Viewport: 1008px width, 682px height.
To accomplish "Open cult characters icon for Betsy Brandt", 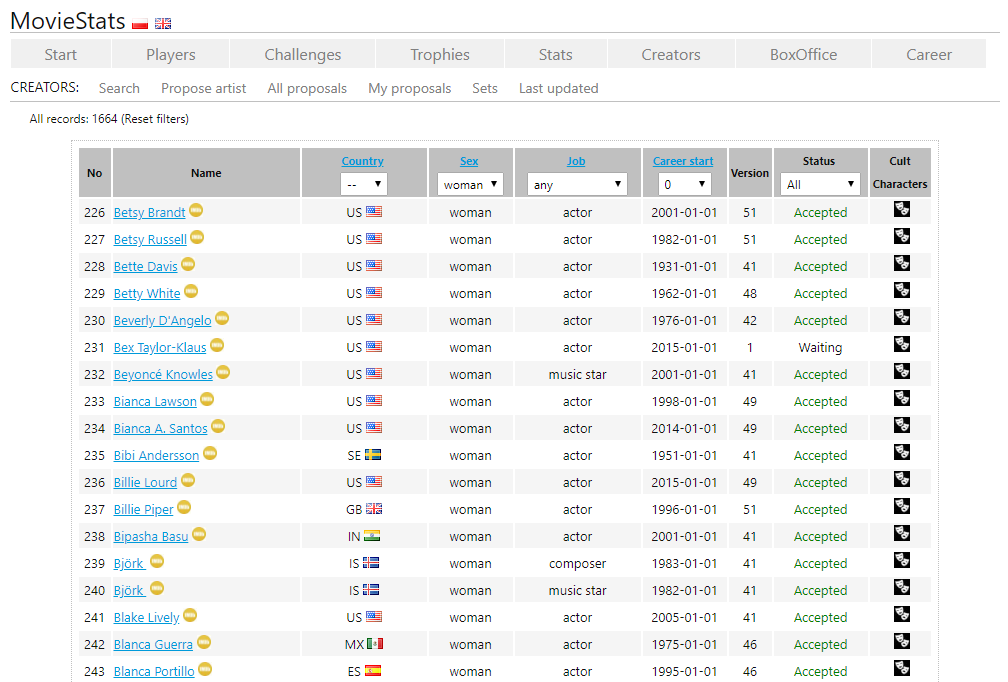I will (901, 209).
